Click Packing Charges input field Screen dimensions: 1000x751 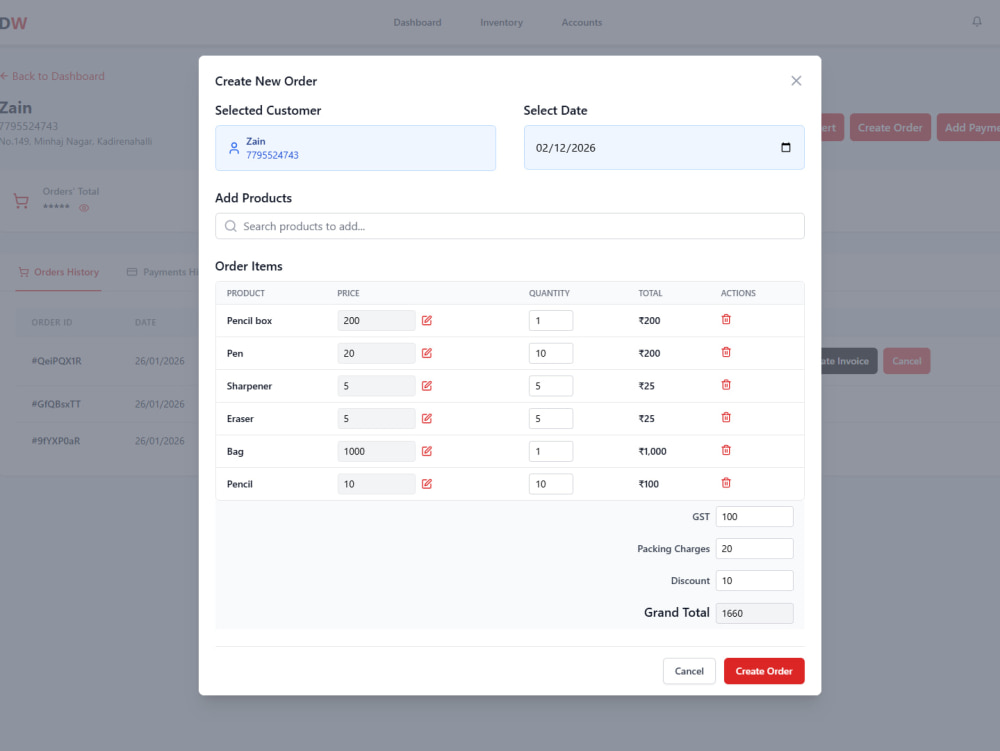click(x=754, y=548)
